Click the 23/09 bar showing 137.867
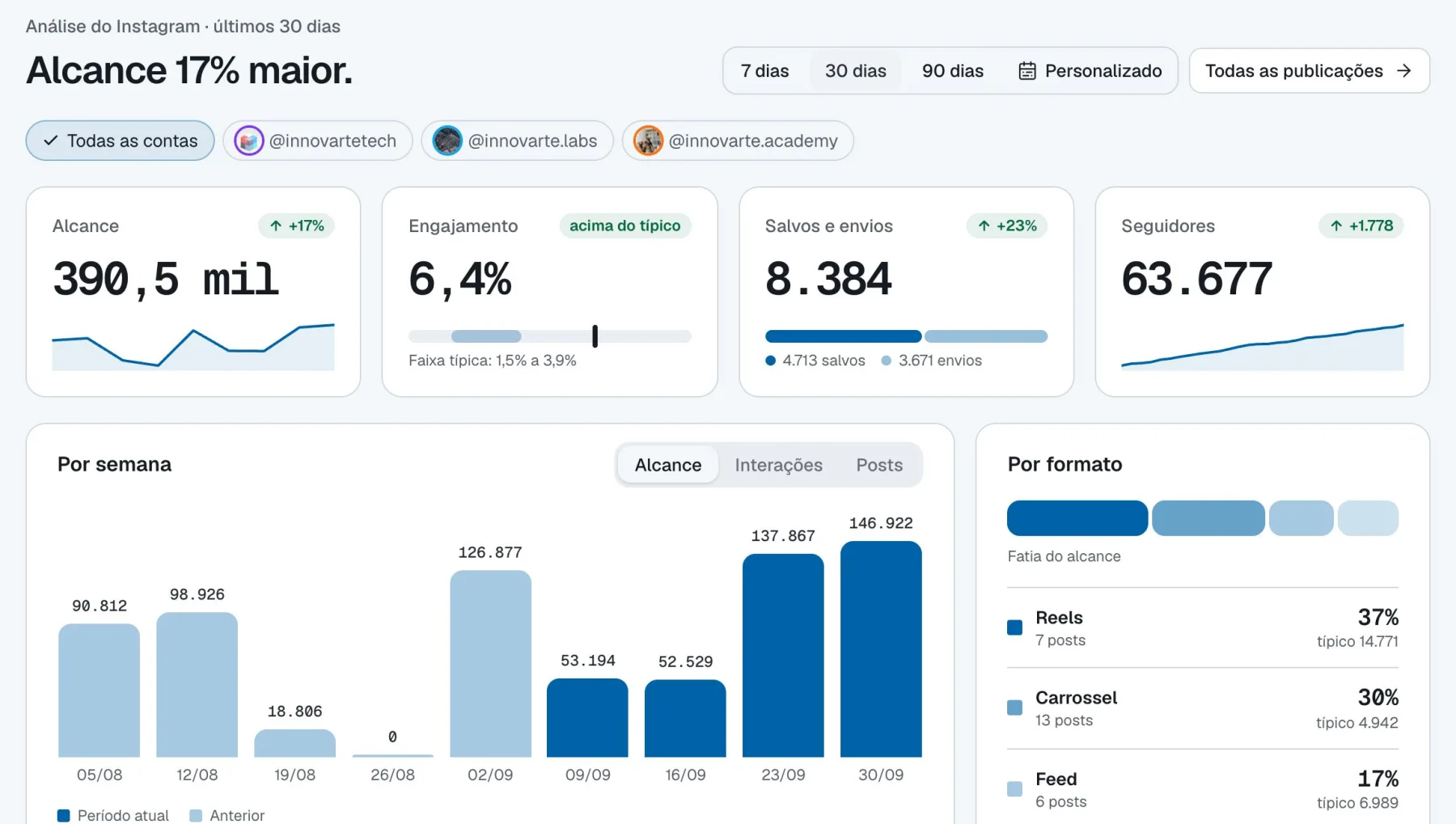 [783, 656]
